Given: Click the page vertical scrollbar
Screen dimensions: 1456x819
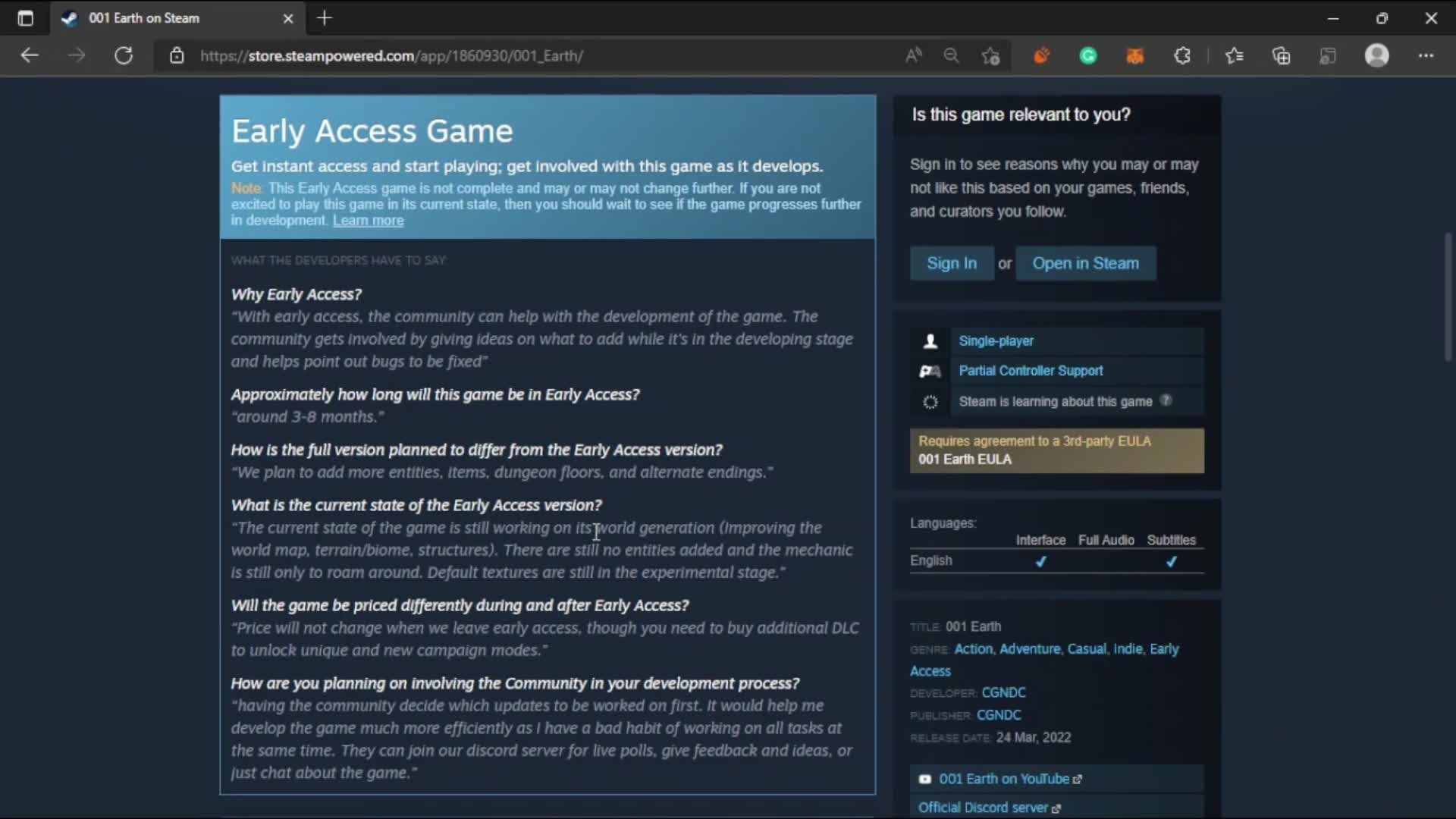Looking at the screenshot, I should pyautogui.click(x=1448, y=296).
